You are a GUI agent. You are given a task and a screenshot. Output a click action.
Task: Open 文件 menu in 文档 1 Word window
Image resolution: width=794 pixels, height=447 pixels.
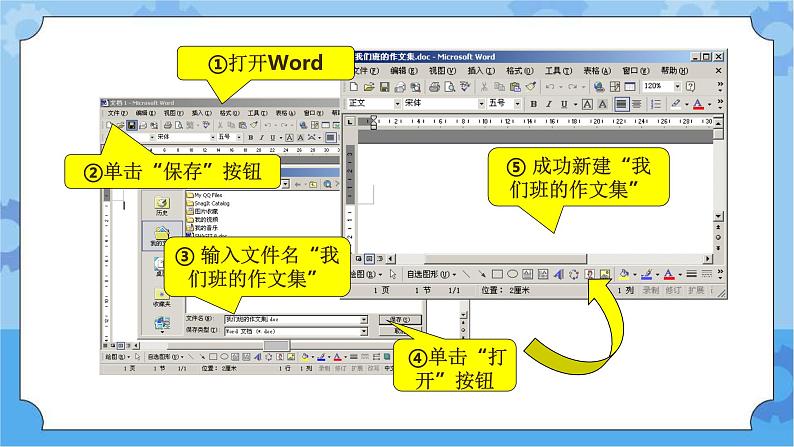pyautogui.click(x=117, y=113)
